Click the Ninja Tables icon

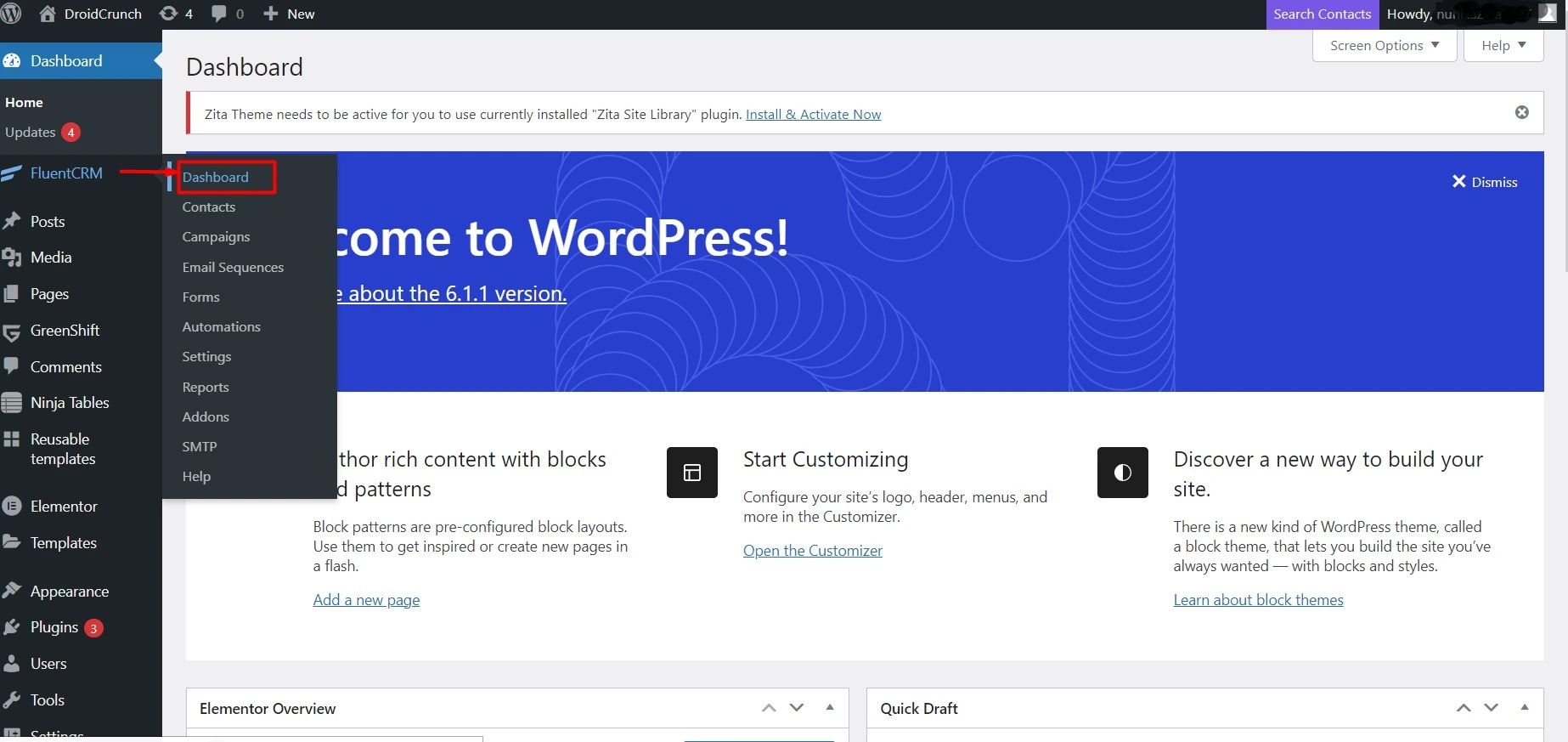tap(12, 403)
